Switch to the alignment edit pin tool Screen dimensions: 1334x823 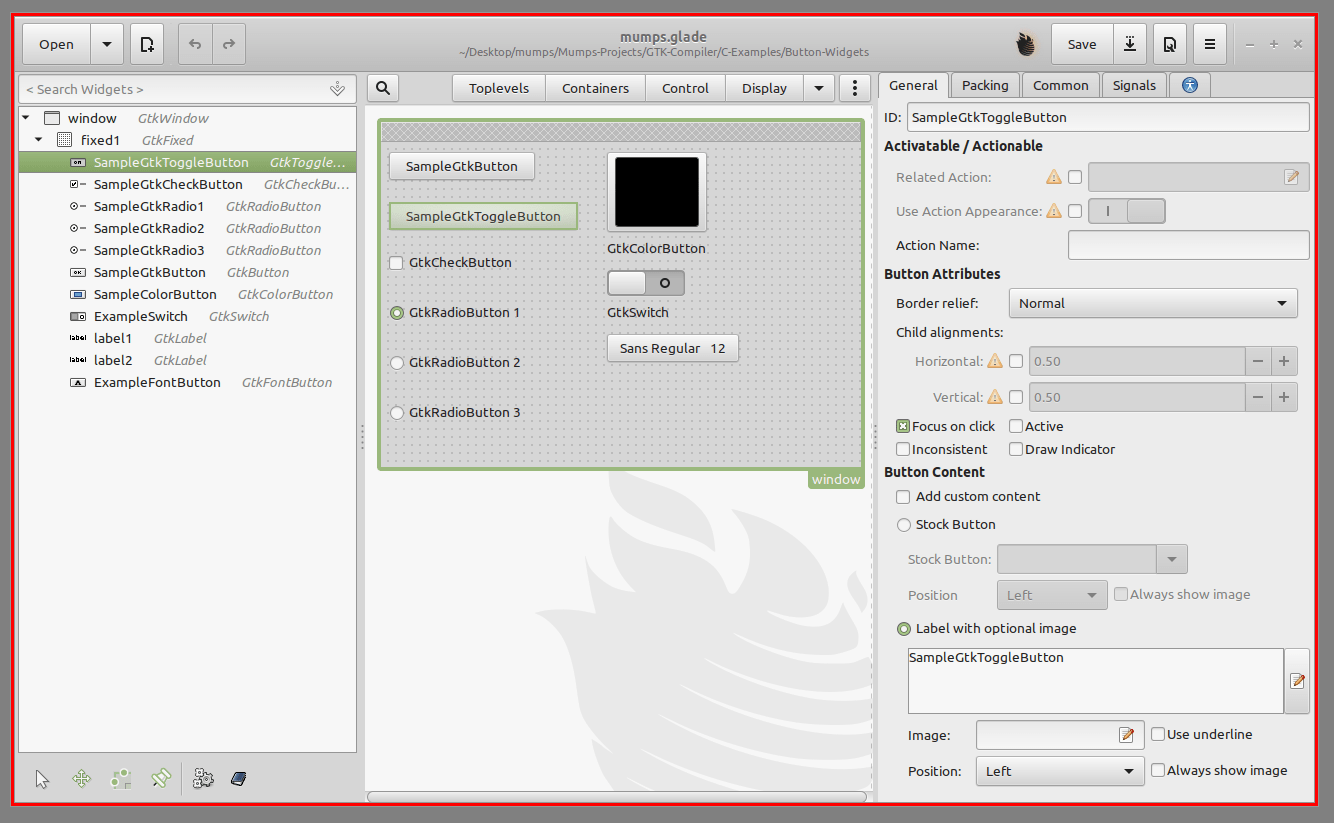point(161,778)
